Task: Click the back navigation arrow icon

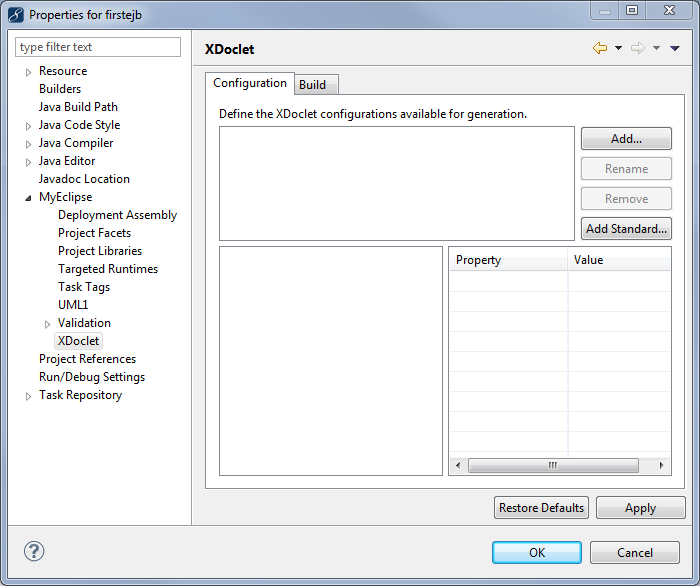Action: (x=599, y=48)
